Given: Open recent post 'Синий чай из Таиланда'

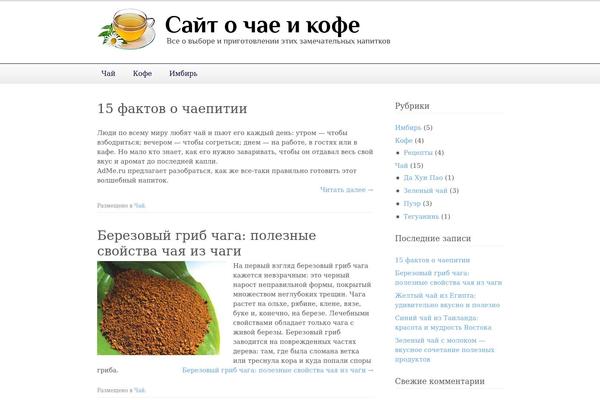Looking at the screenshot, I should 443,323.
